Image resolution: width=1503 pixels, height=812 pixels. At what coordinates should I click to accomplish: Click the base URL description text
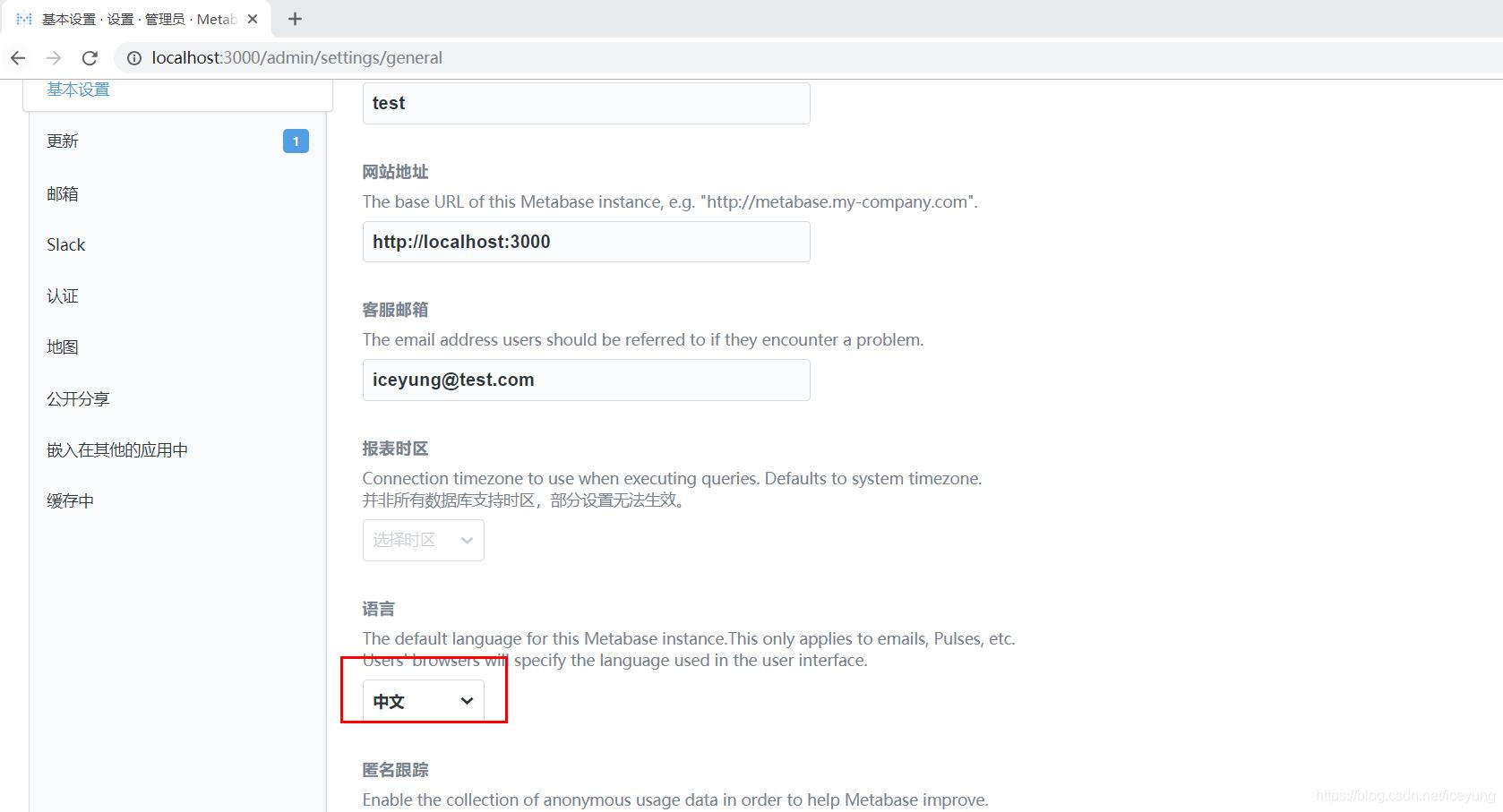click(670, 201)
